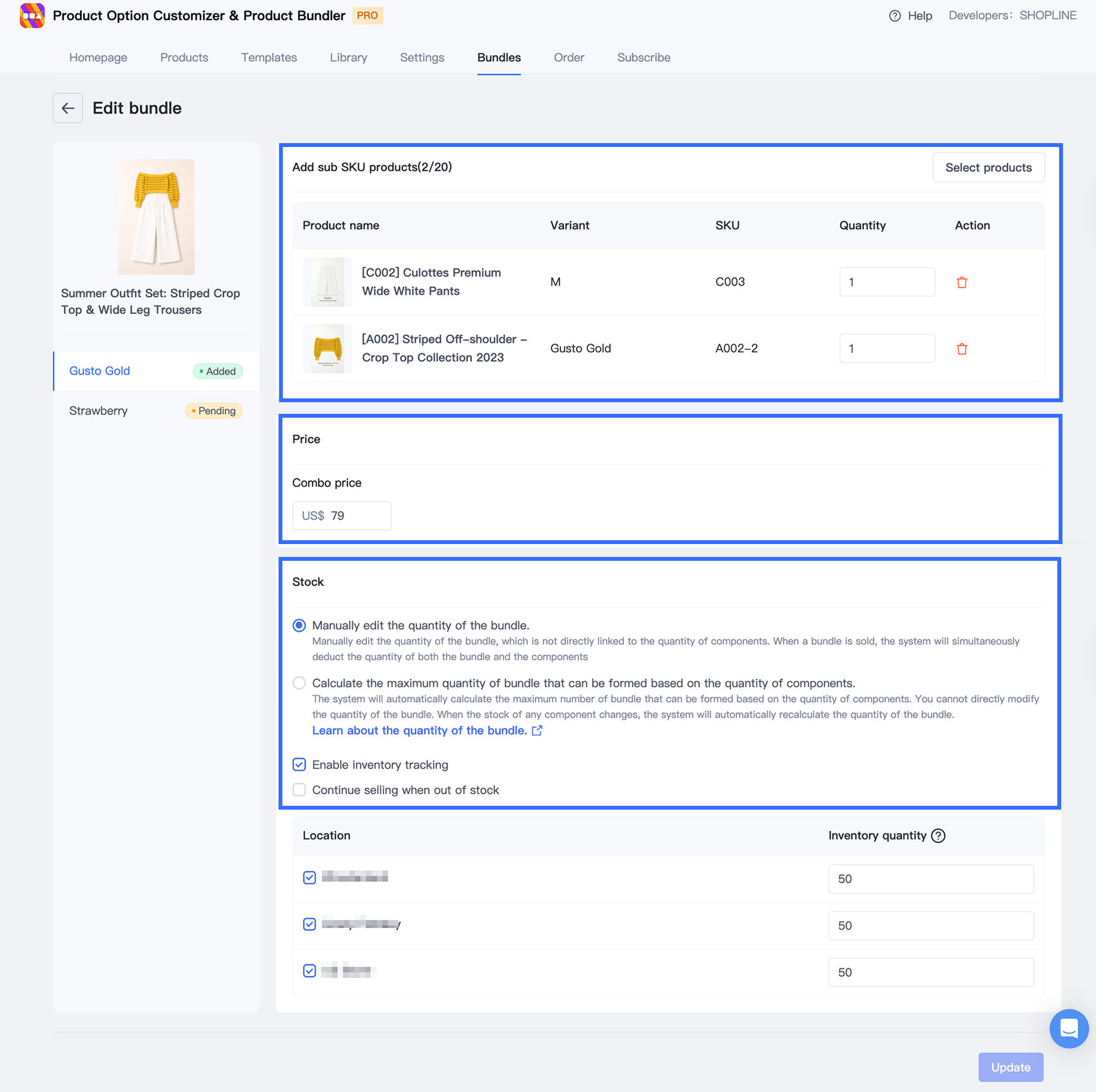Switch to the Templates tab

(269, 57)
